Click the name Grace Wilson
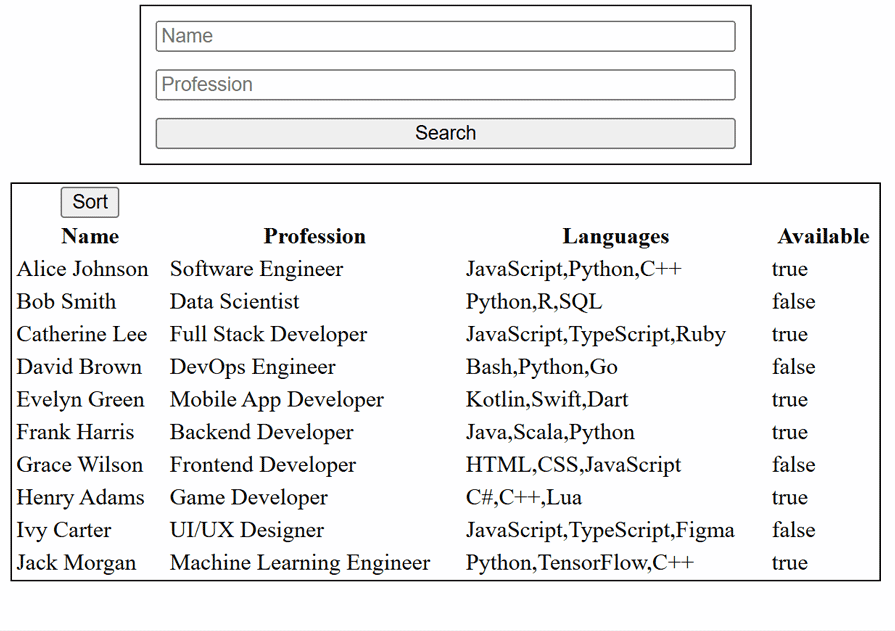Image resolution: width=895 pixels, height=631 pixels. pyautogui.click(x=80, y=464)
